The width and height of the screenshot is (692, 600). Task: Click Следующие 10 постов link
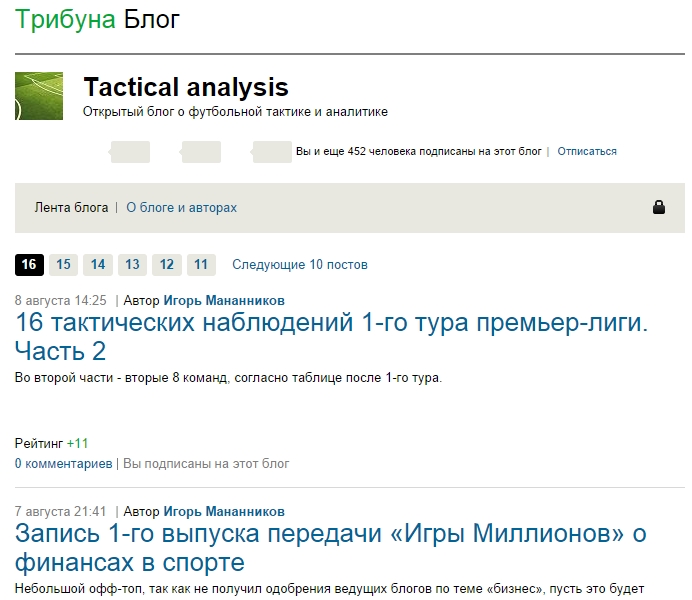click(300, 265)
